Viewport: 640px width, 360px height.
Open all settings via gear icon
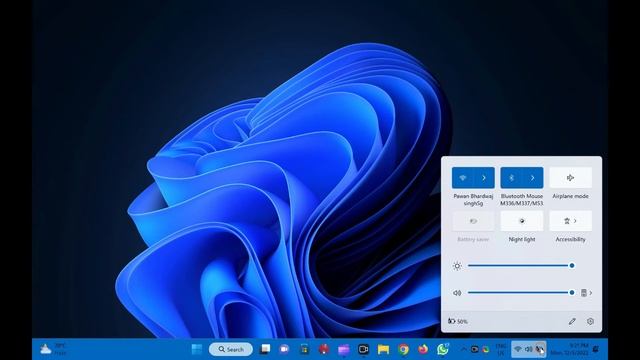point(590,322)
